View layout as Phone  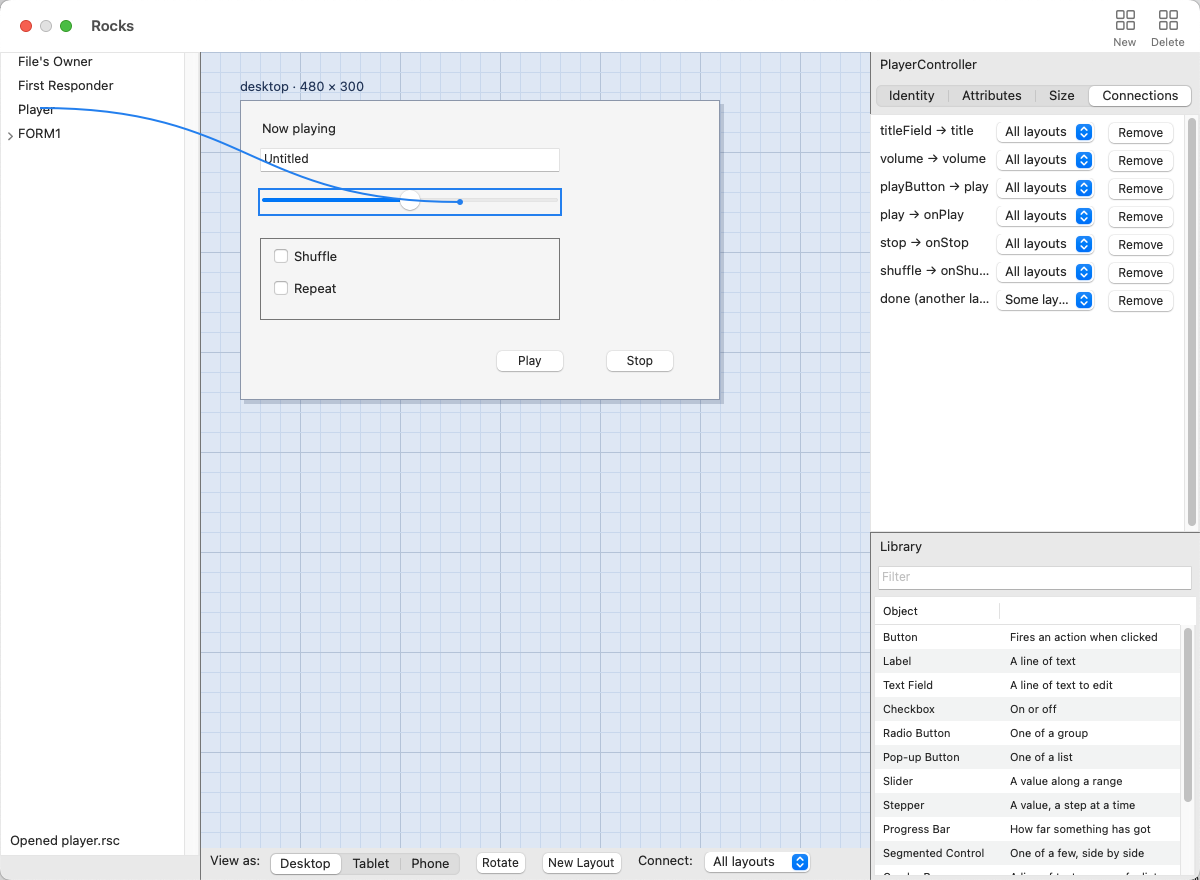tap(430, 863)
